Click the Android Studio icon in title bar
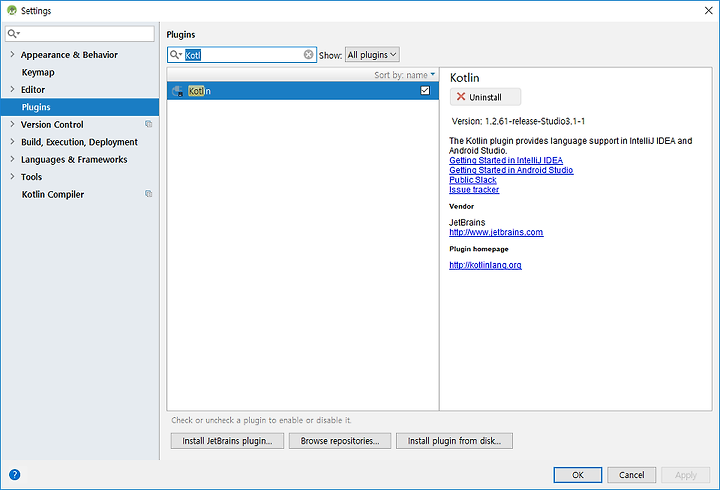The width and height of the screenshot is (720, 490). pos(11,10)
